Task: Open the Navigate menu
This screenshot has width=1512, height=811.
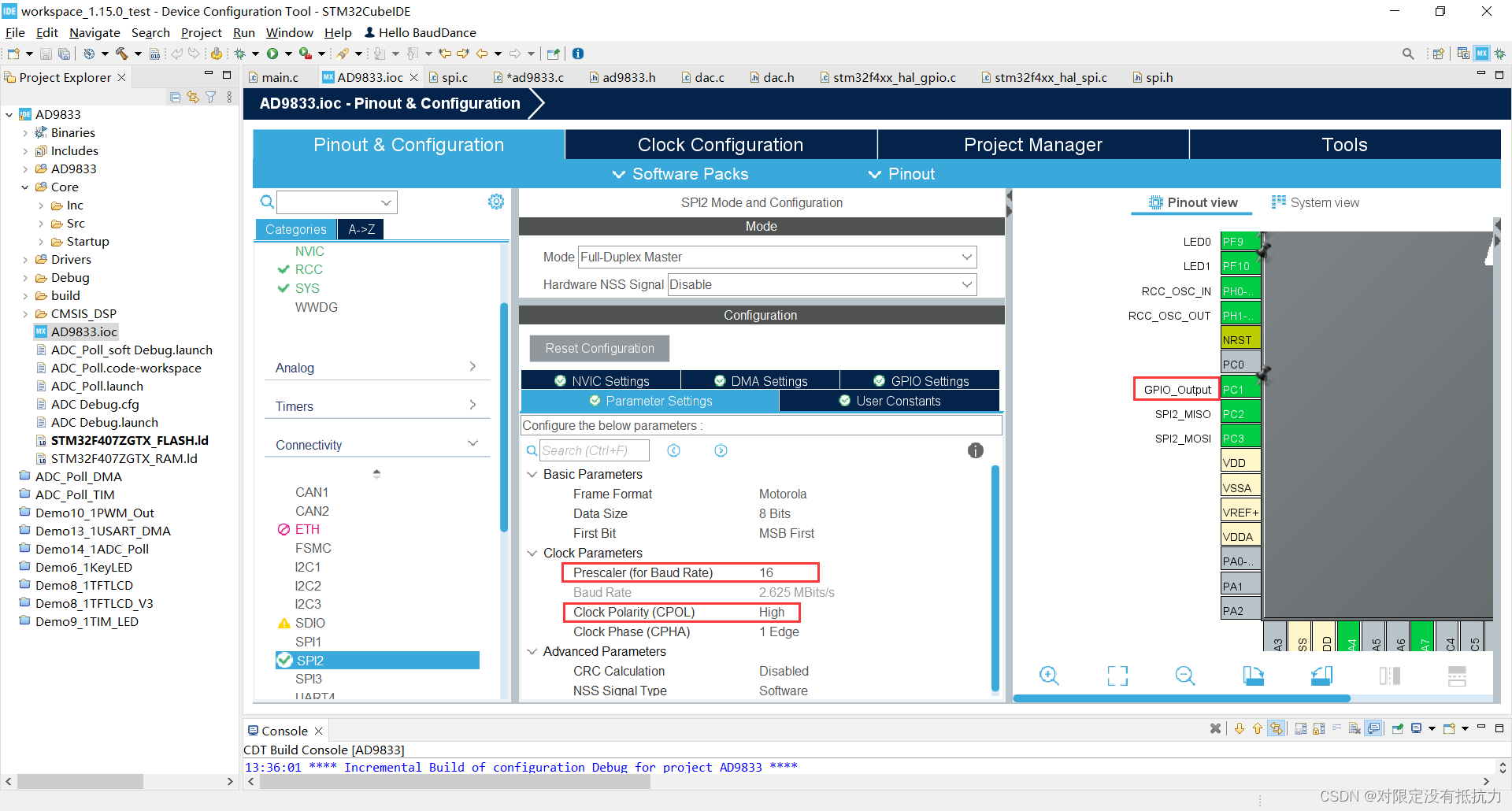Action: tap(94, 32)
